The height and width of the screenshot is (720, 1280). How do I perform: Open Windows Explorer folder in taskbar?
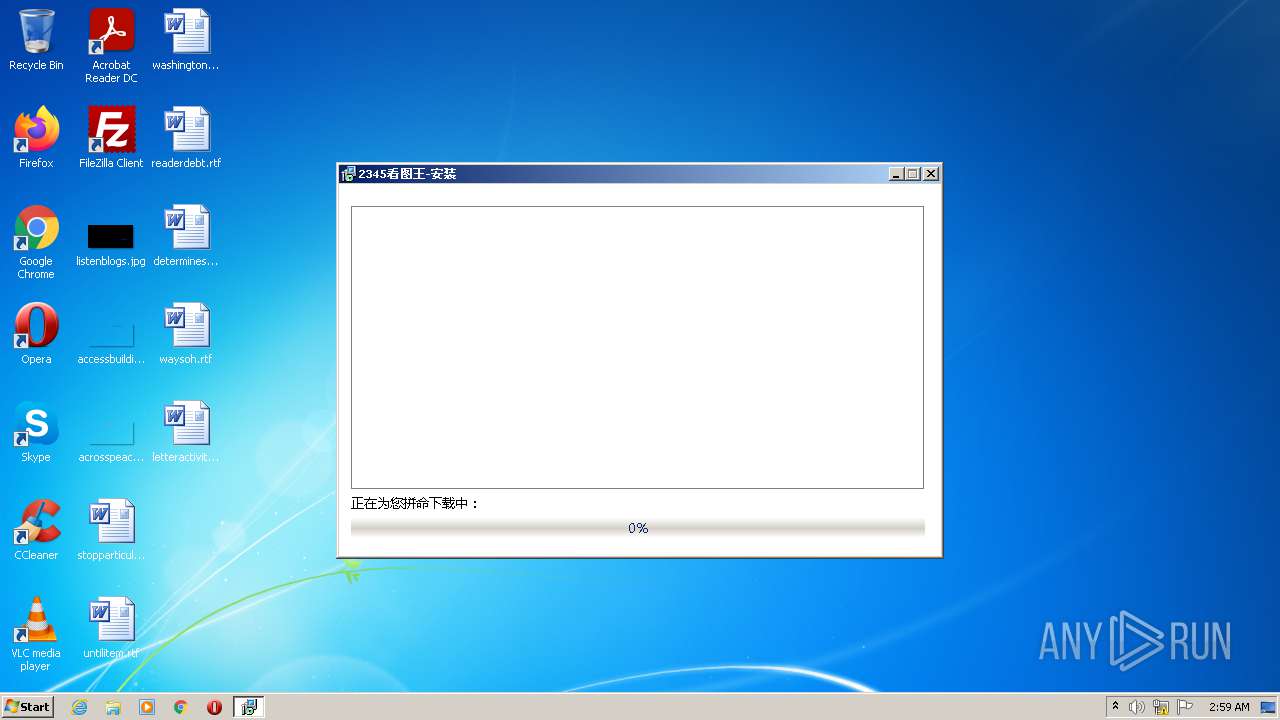click(113, 707)
